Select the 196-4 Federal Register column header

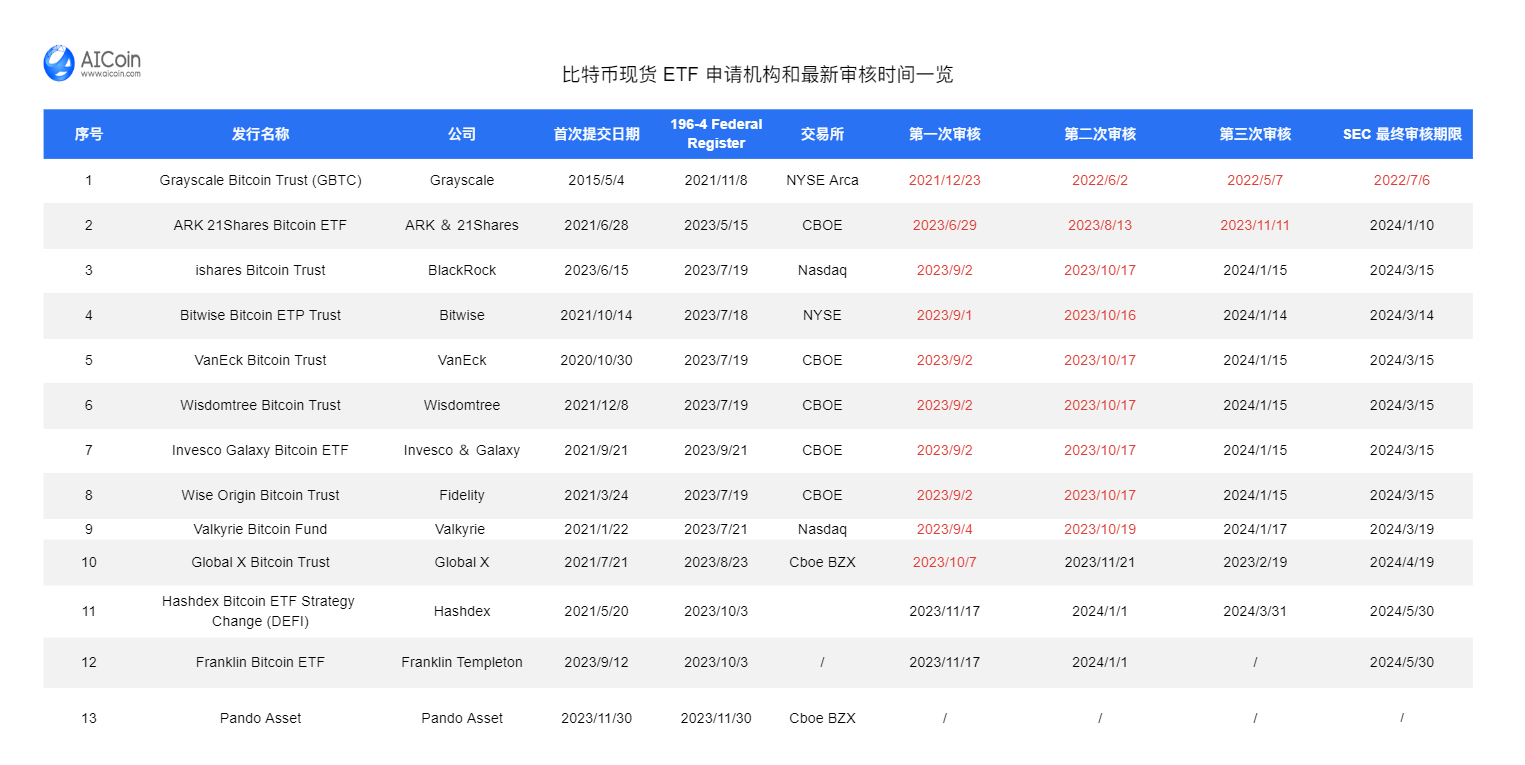point(716,134)
